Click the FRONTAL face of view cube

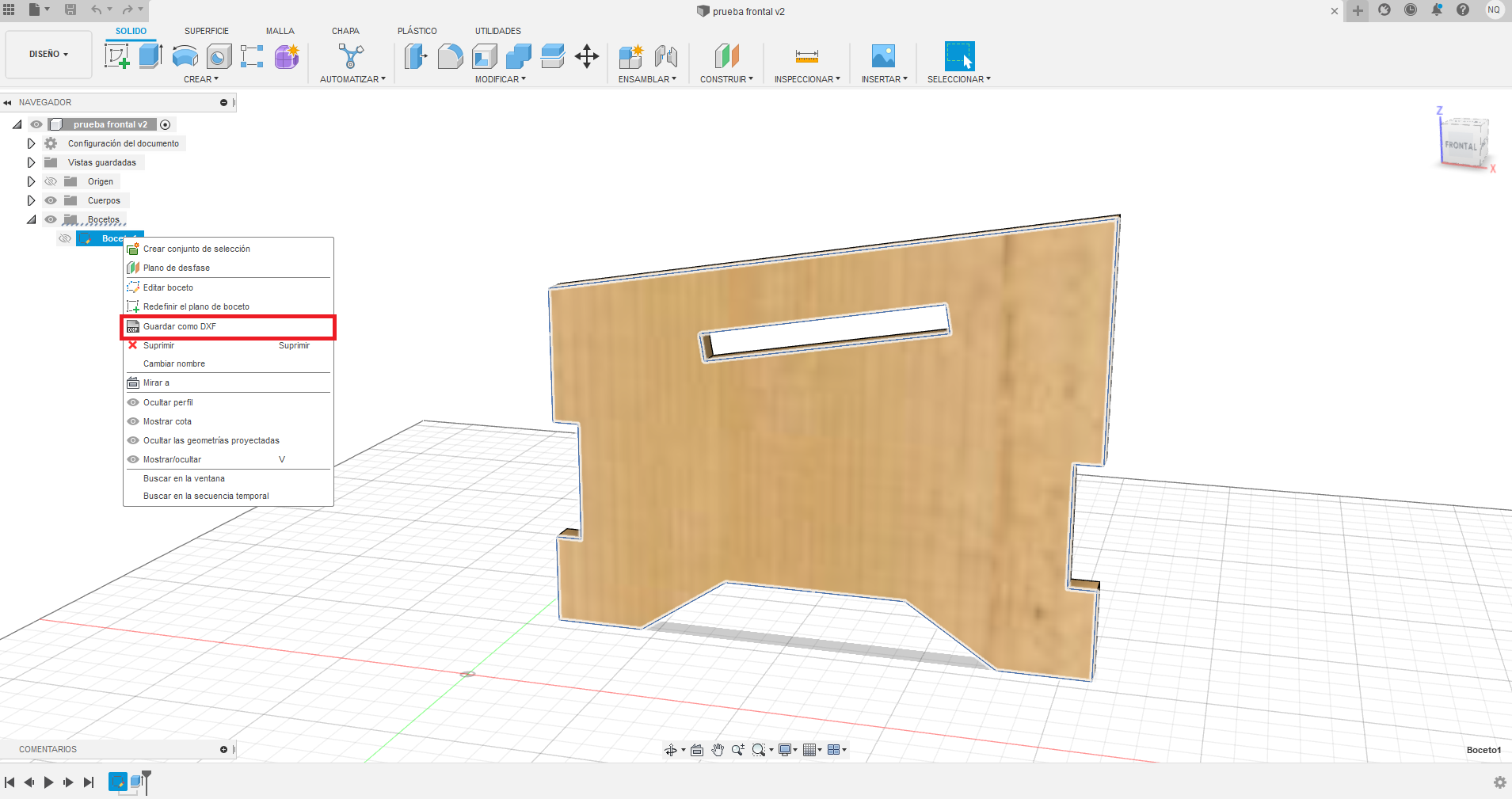pyautogui.click(x=1460, y=145)
